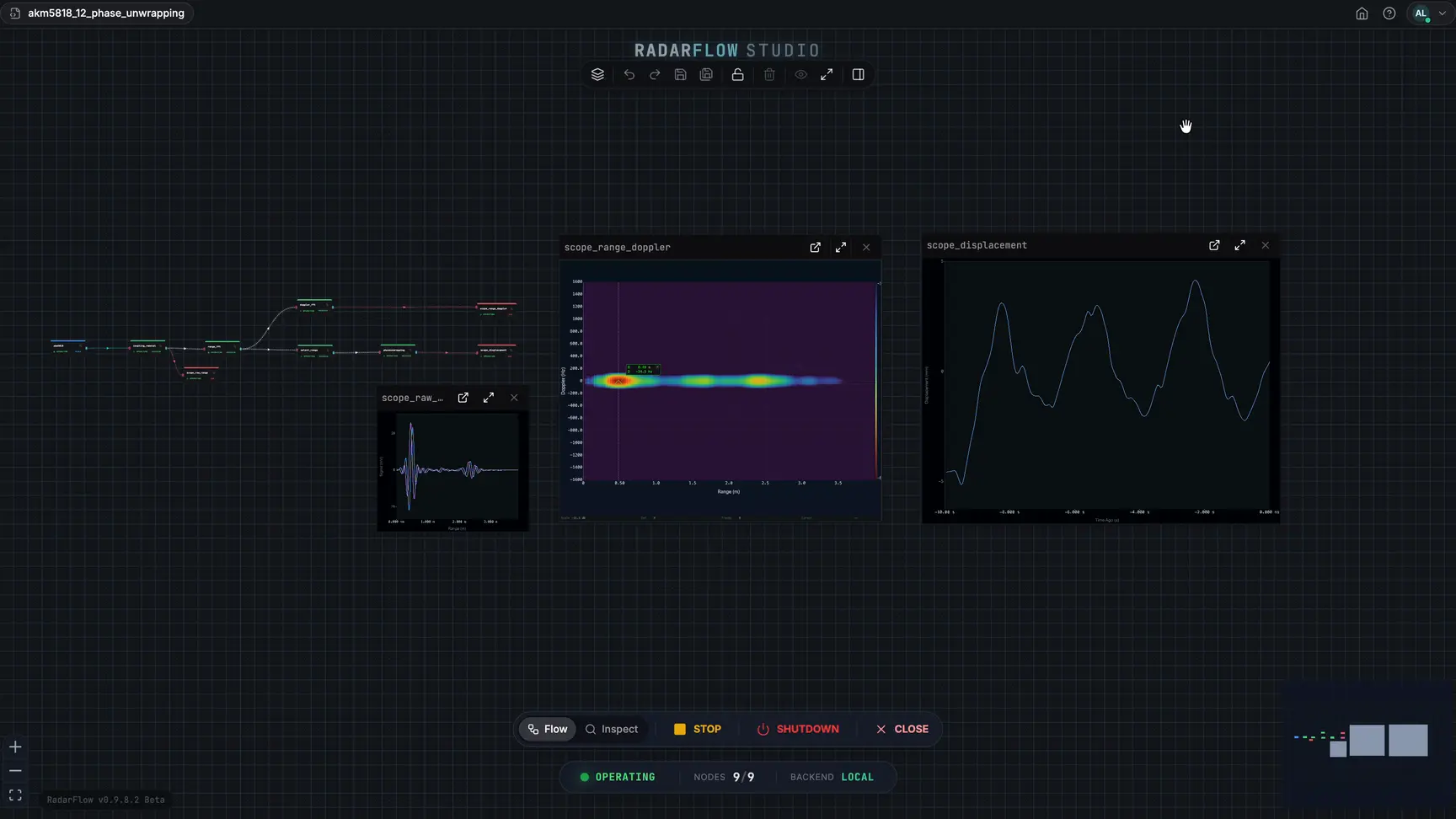
Task: Click the fullscreen expand arrows in the toolbar
Action: click(x=827, y=74)
